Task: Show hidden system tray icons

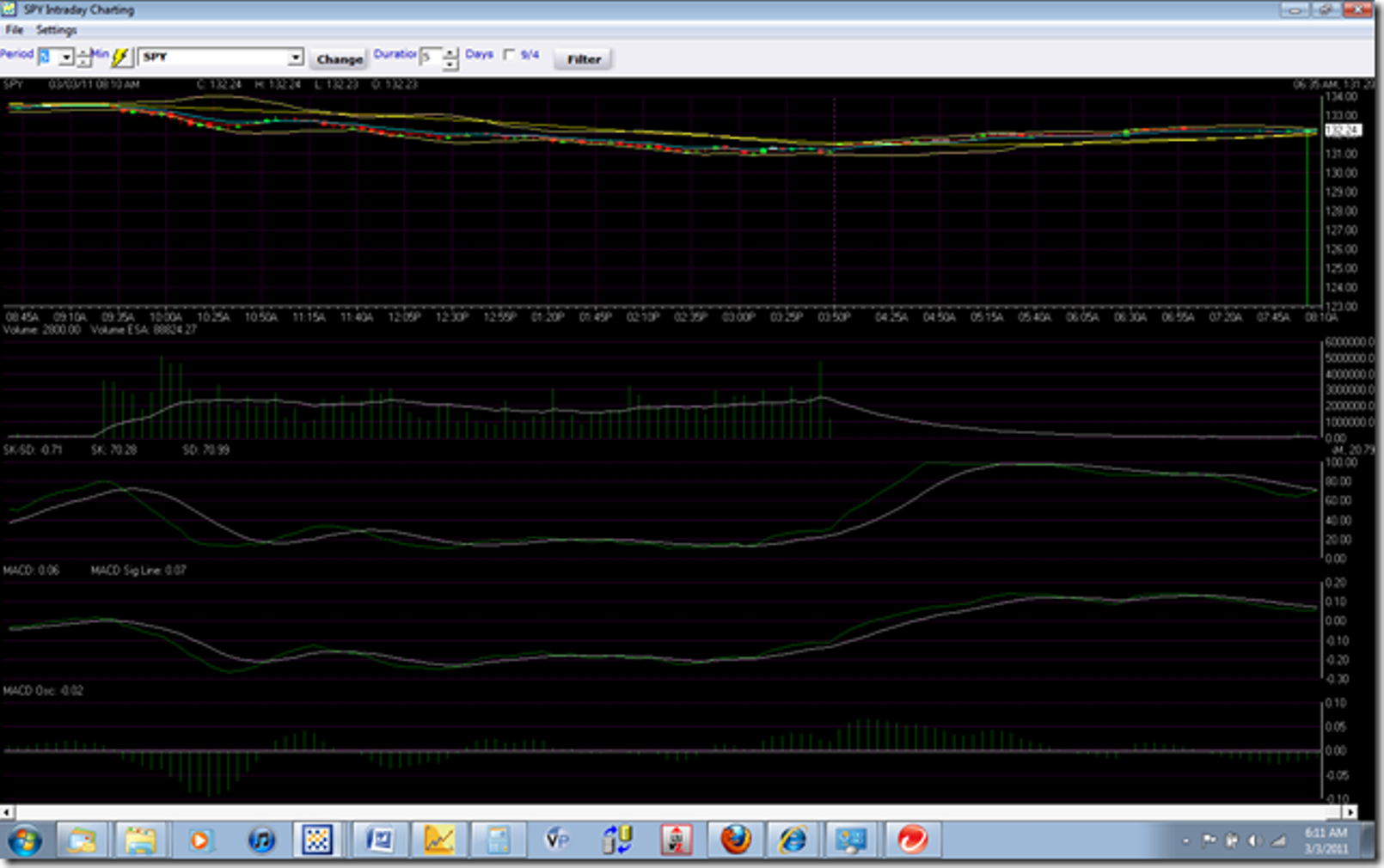Action: click(1186, 841)
